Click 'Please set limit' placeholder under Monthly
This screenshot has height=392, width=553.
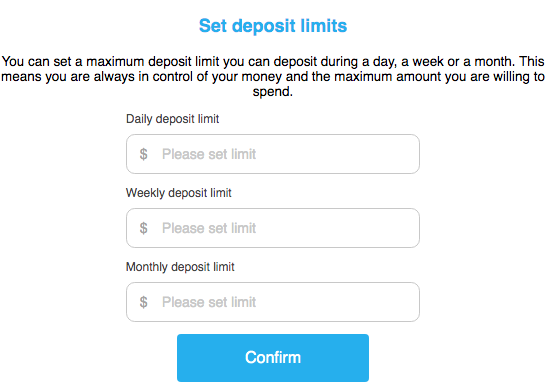pos(209,302)
